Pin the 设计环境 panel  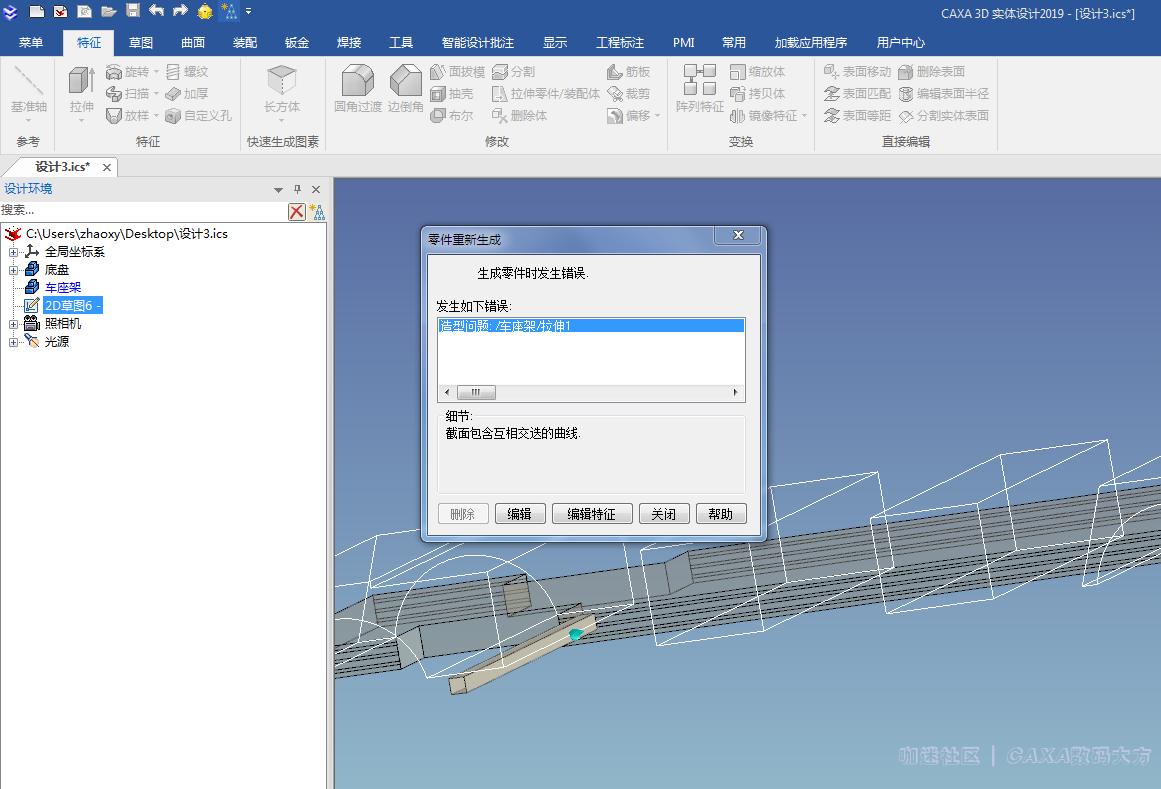coord(298,189)
